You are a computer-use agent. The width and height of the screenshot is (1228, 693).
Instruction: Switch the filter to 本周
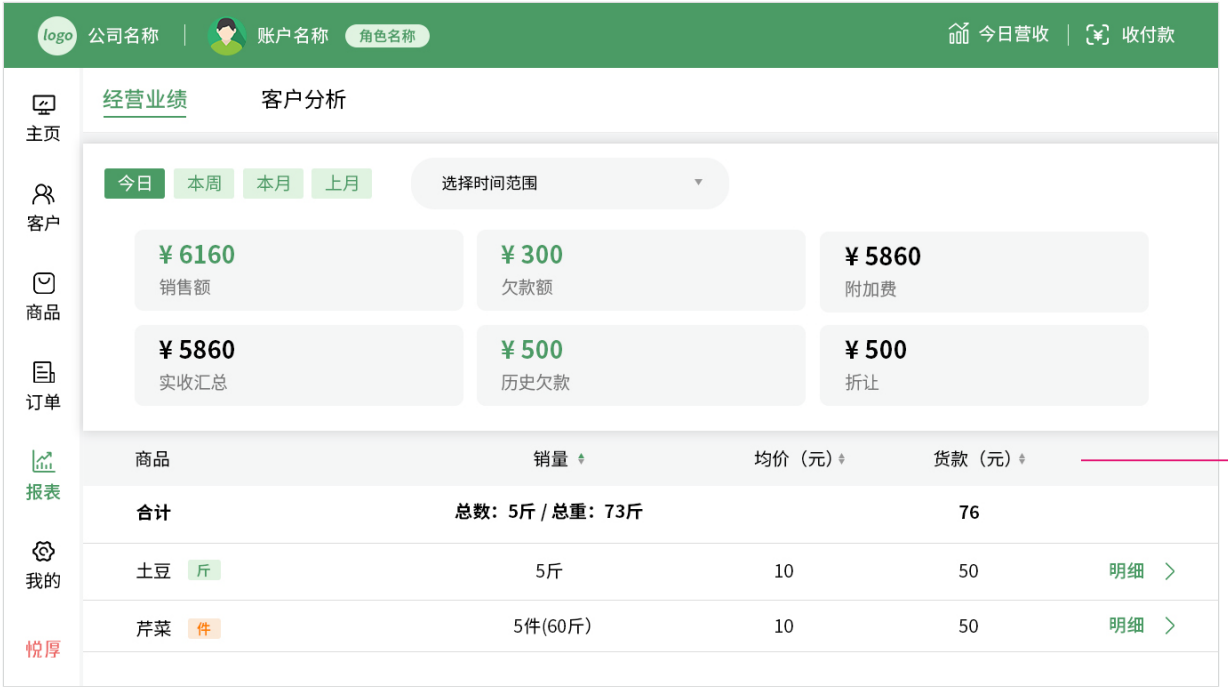point(204,184)
